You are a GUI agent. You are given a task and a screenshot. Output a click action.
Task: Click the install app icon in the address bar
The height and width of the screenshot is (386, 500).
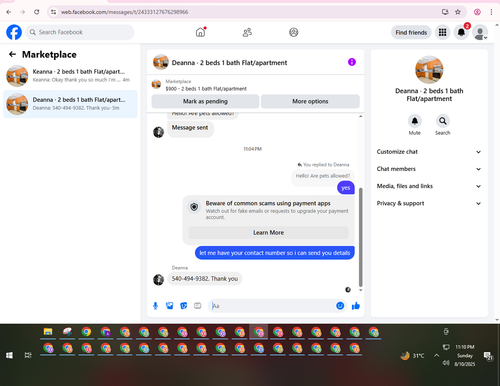click(445, 12)
